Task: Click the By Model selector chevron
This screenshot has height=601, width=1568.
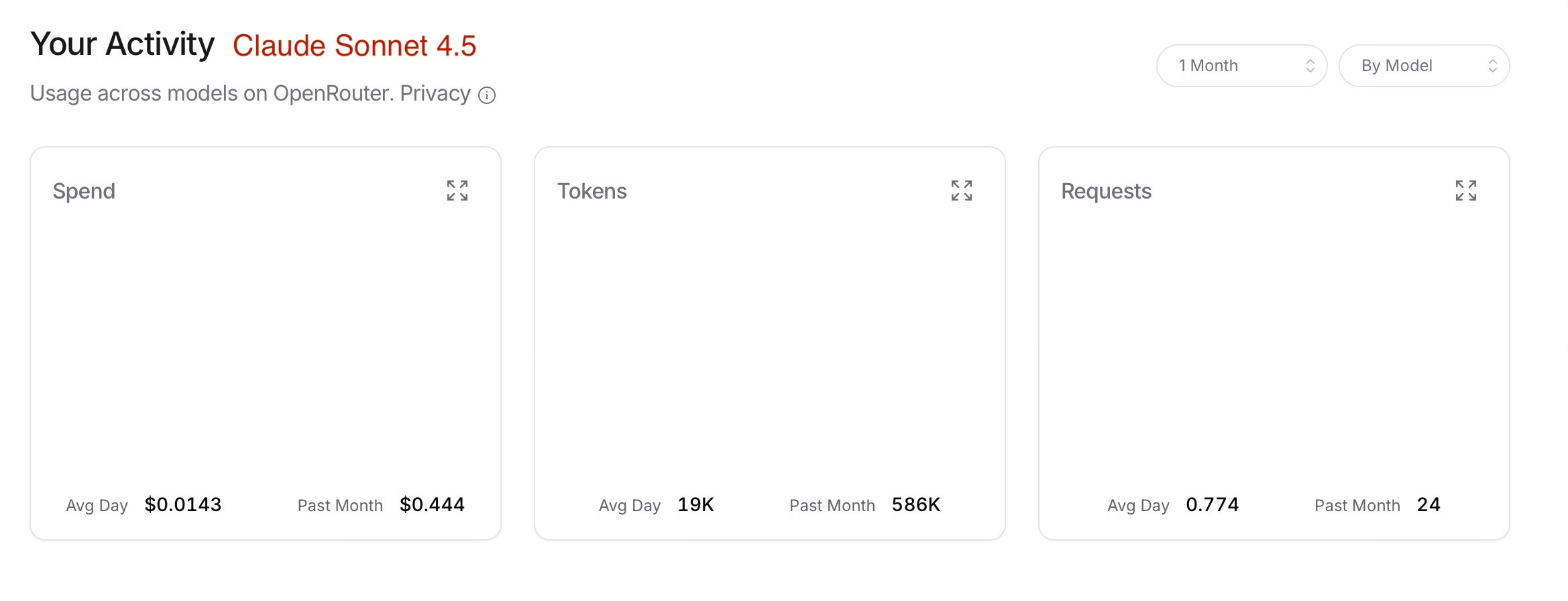Action: [x=1494, y=65]
